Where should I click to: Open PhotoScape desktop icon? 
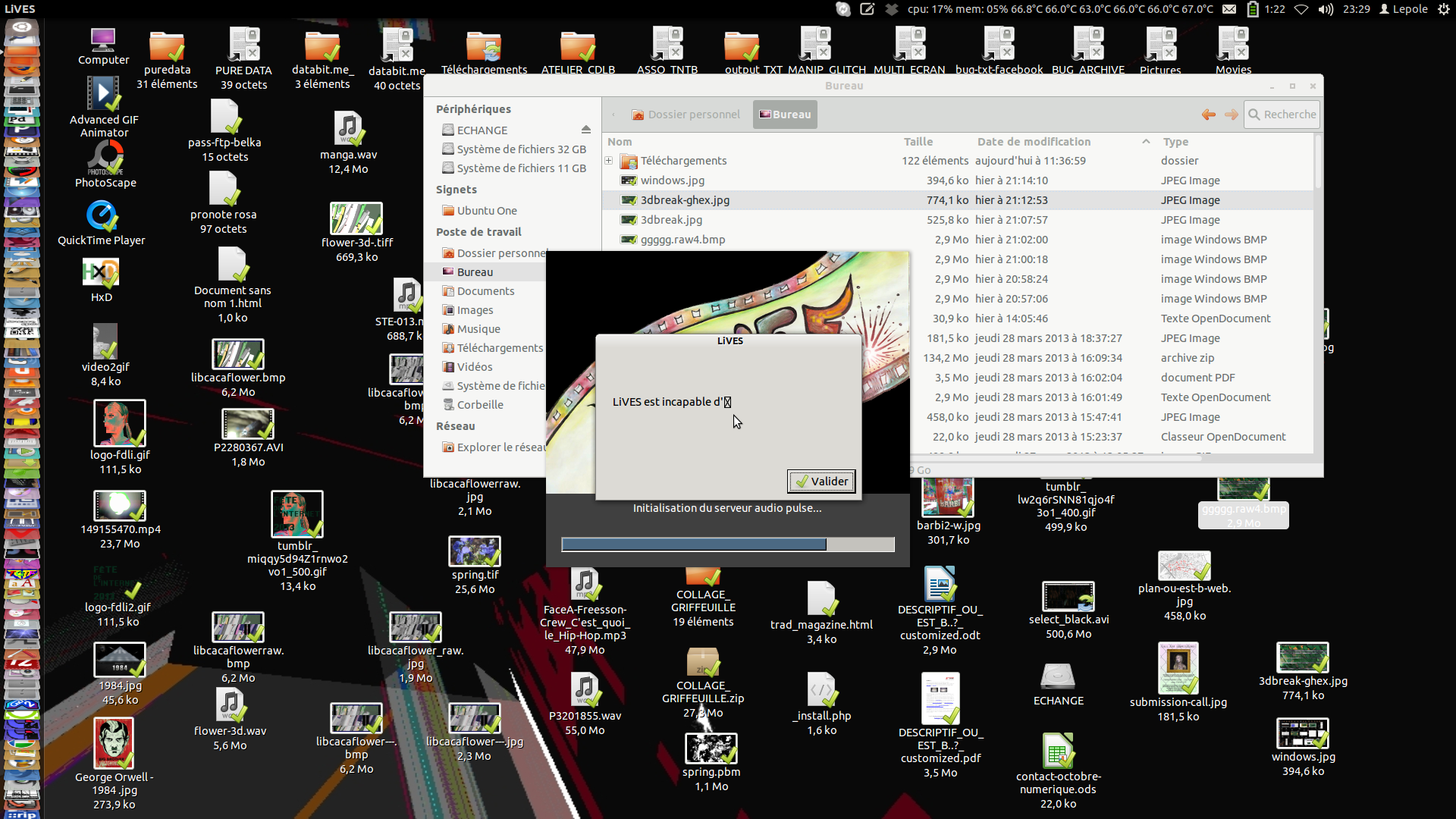(105, 158)
